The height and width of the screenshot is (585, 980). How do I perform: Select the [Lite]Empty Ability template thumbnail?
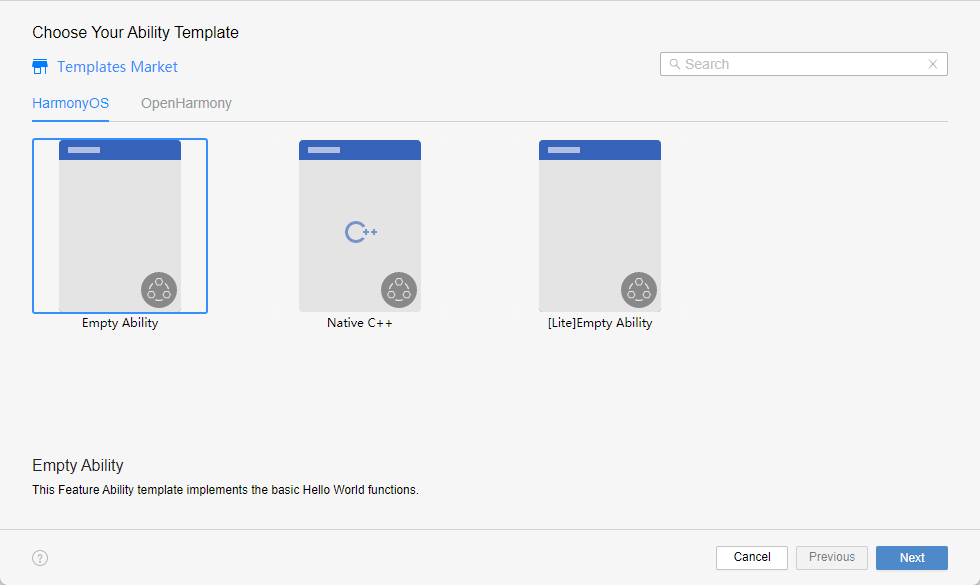600,226
